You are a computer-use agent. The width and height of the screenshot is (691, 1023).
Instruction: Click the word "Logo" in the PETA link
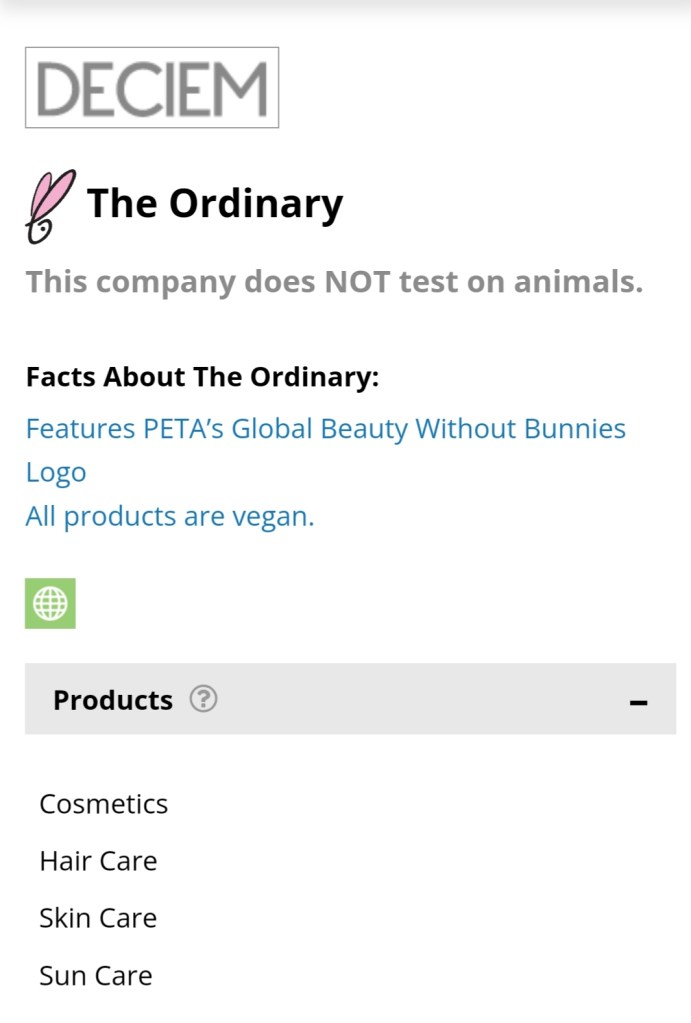(x=56, y=473)
